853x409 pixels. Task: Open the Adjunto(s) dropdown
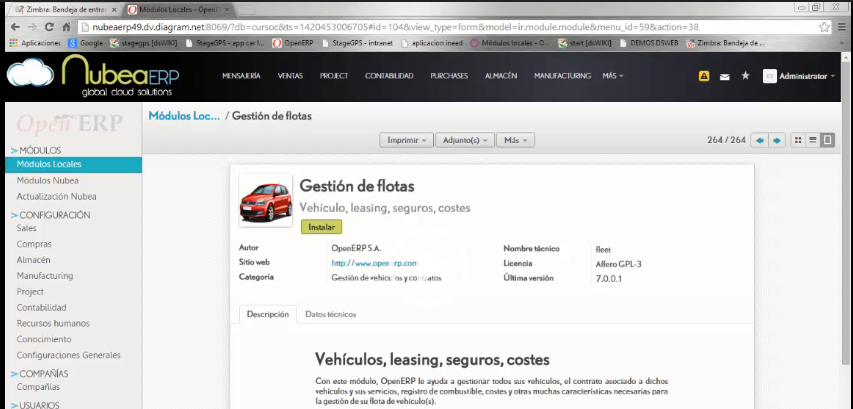tap(465, 140)
